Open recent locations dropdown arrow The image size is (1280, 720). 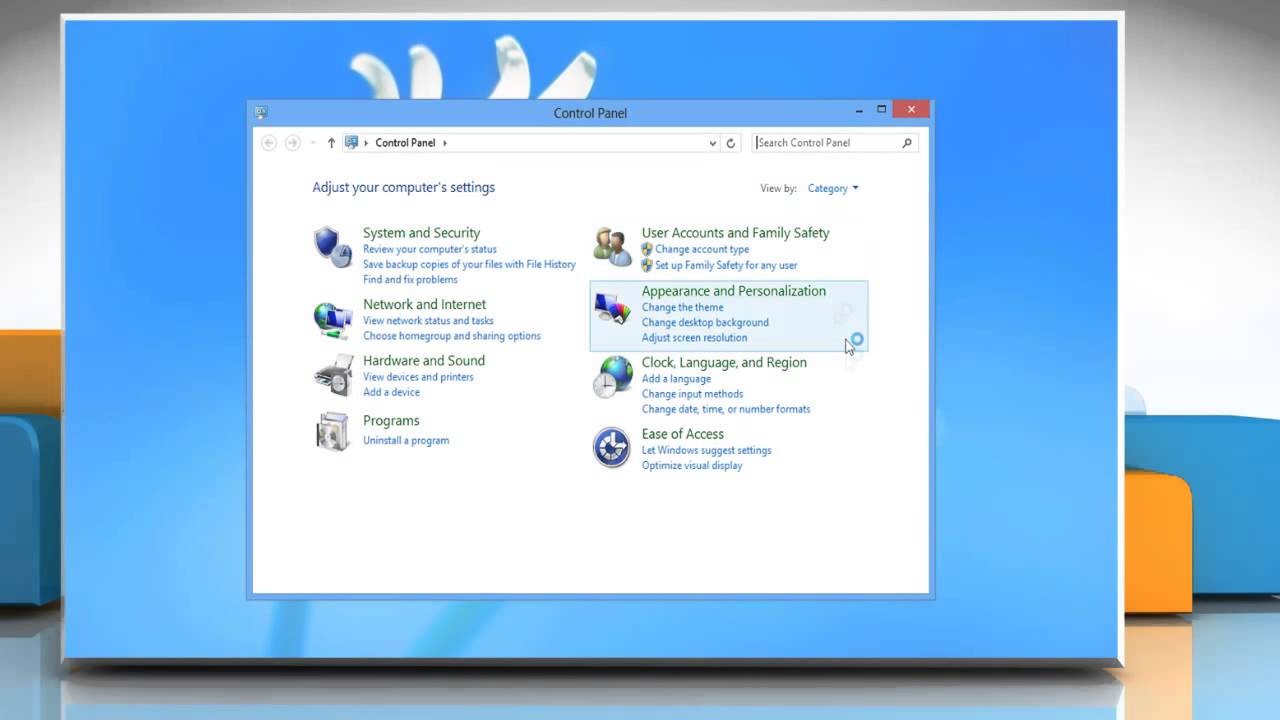click(x=312, y=143)
